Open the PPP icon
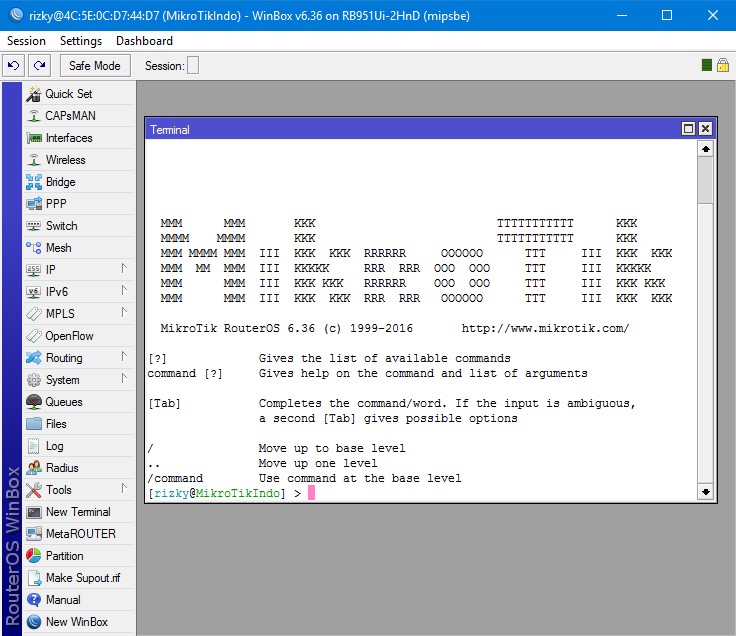This screenshot has height=636, width=736. pyautogui.click(x=33, y=204)
